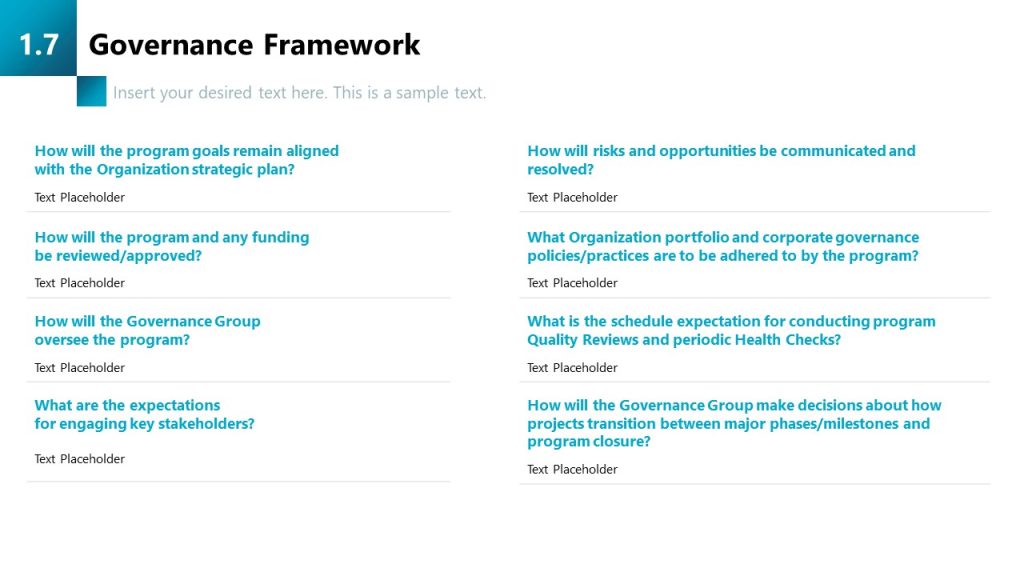This screenshot has width=1024, height=576.
Task: Click Text Placeholder under the funding reviewed/approved question
Action: click(80, 283)
